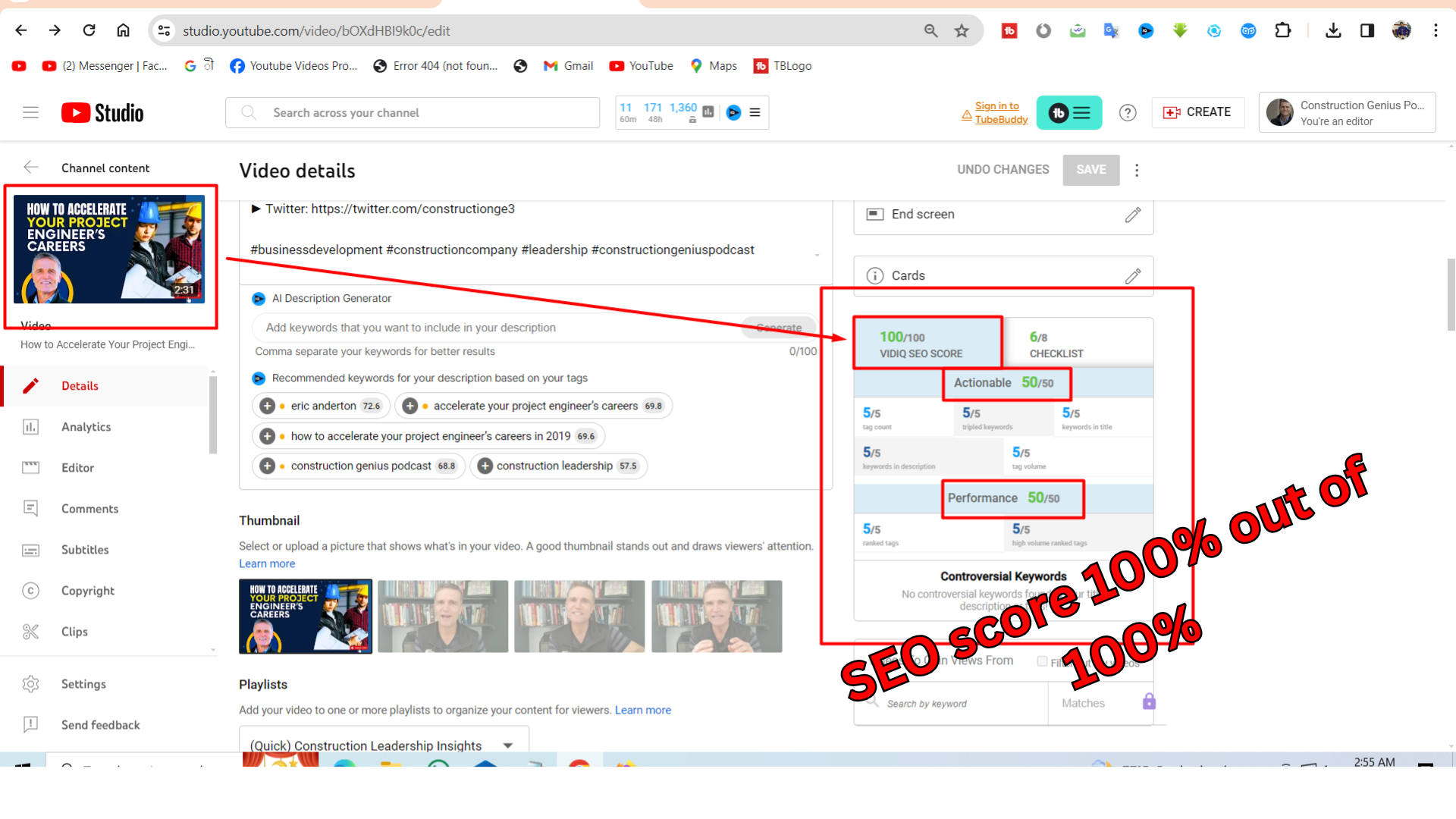Open the Maps bookmark
Screen dimensions: 1456x819
[714, 66]
